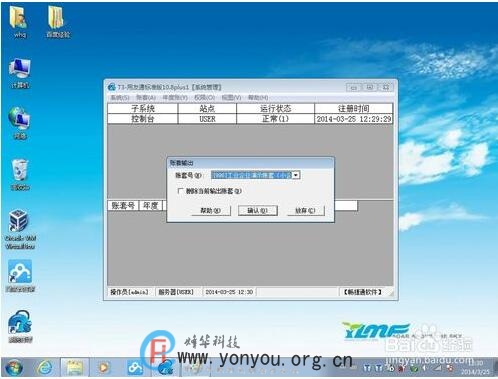Click the 帮助 button in the dialog
The image size is (498, 379).
pyautogui.click(x=211, y=211)
